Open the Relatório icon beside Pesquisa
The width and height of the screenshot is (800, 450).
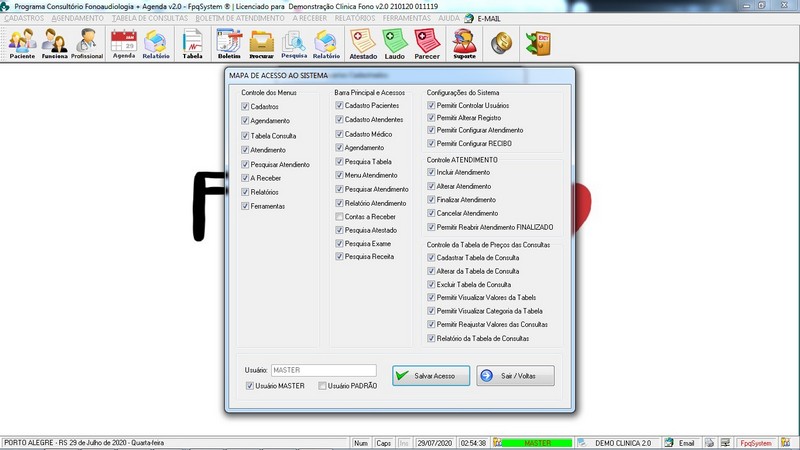[326, 44]
